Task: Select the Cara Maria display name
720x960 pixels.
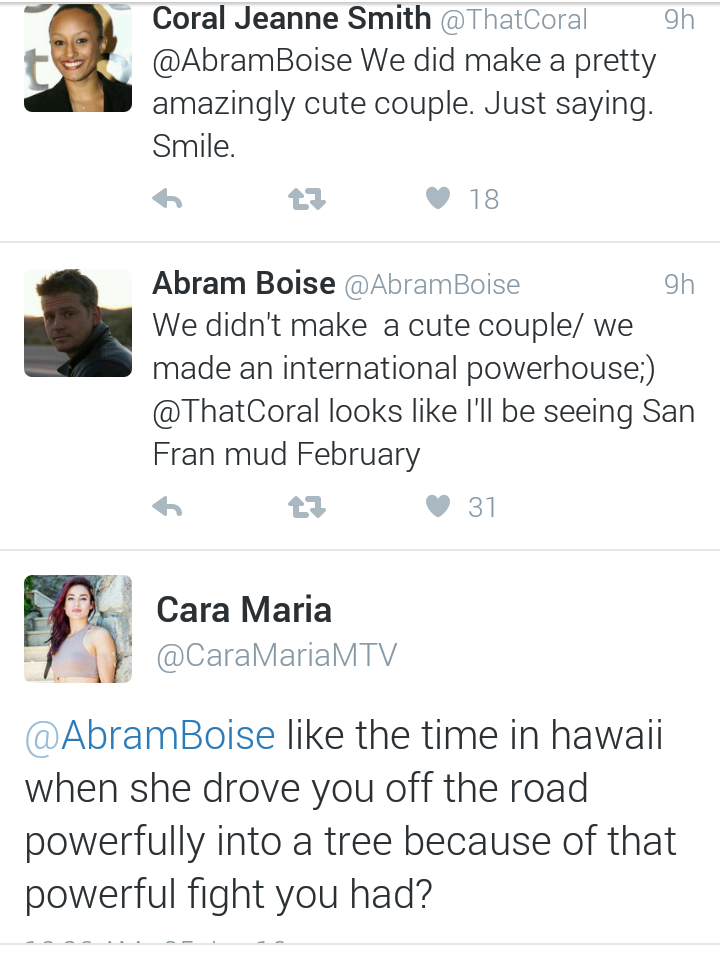Action: (x=244, y=610)
